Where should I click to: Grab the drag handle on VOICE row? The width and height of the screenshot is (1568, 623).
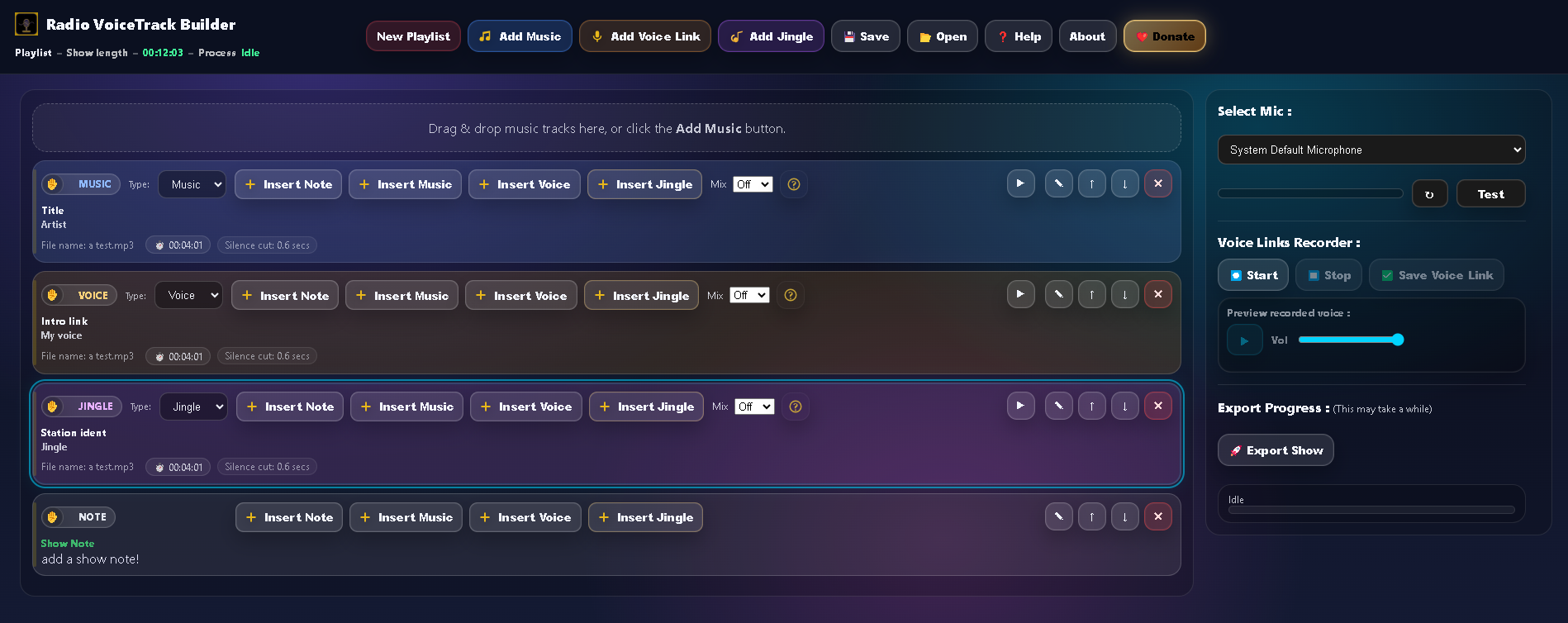[53, 295]
